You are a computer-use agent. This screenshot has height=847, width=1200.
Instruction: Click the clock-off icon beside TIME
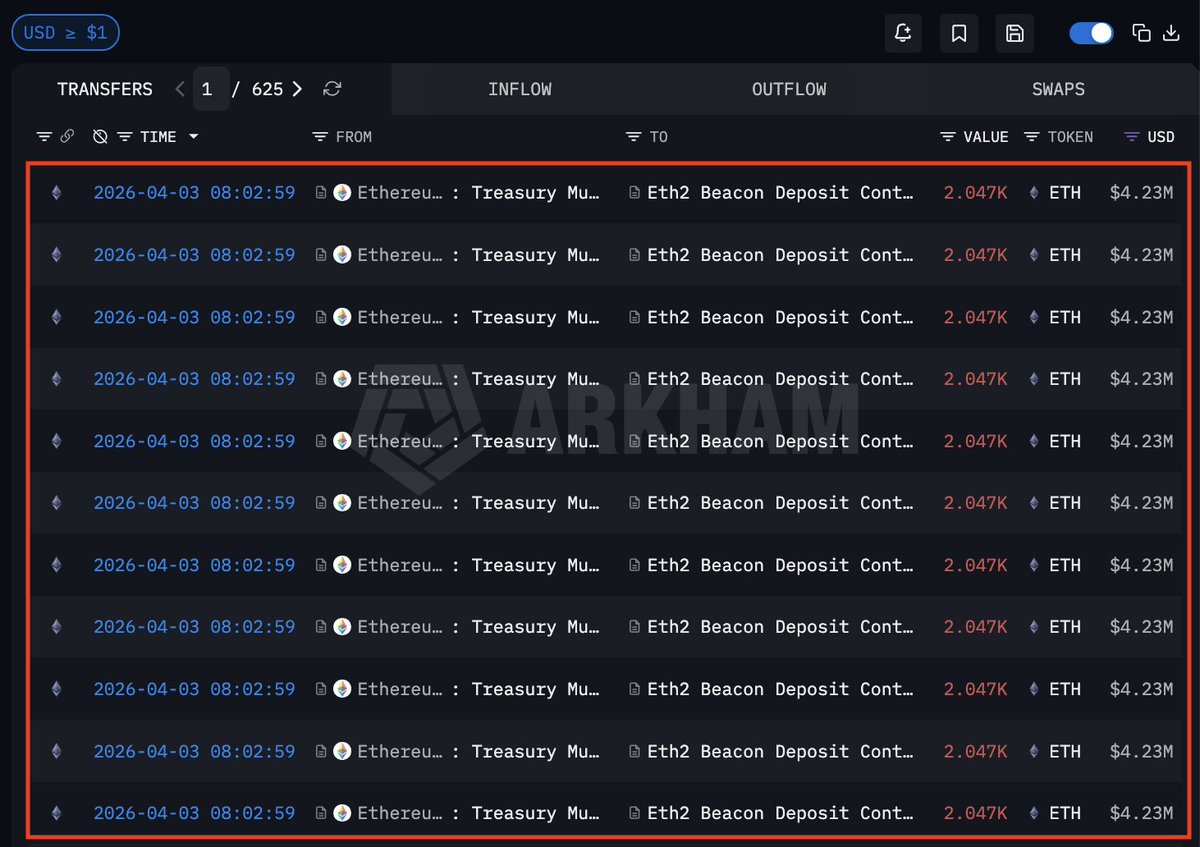click(x=100, y=136)
